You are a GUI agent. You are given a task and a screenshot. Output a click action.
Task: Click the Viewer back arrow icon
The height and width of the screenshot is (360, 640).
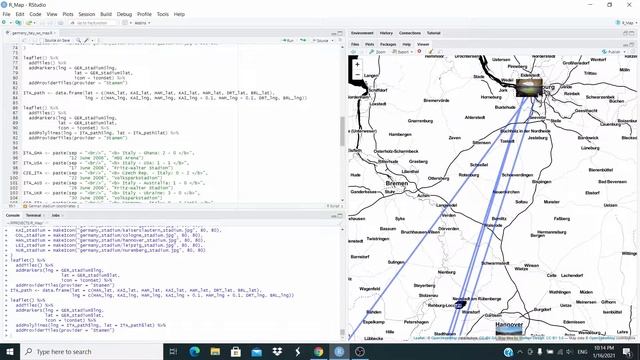click(353, 52)
